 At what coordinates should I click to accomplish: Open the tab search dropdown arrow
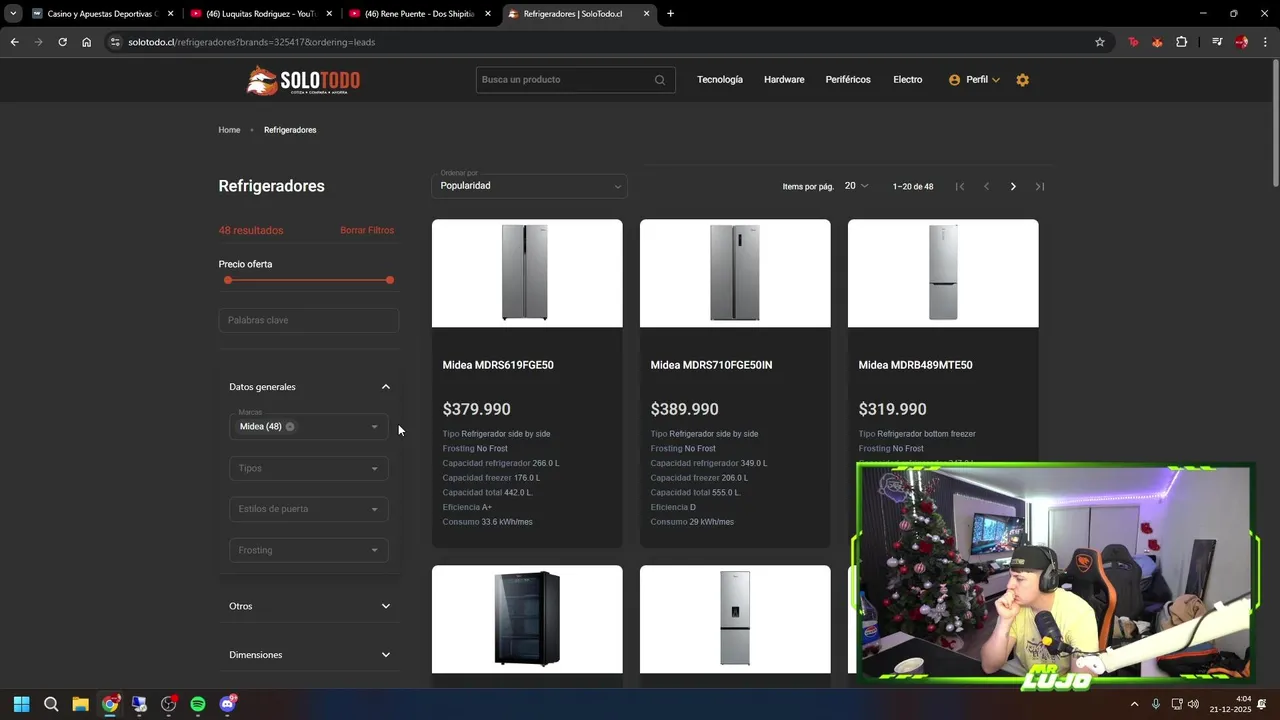click(13, 14)
